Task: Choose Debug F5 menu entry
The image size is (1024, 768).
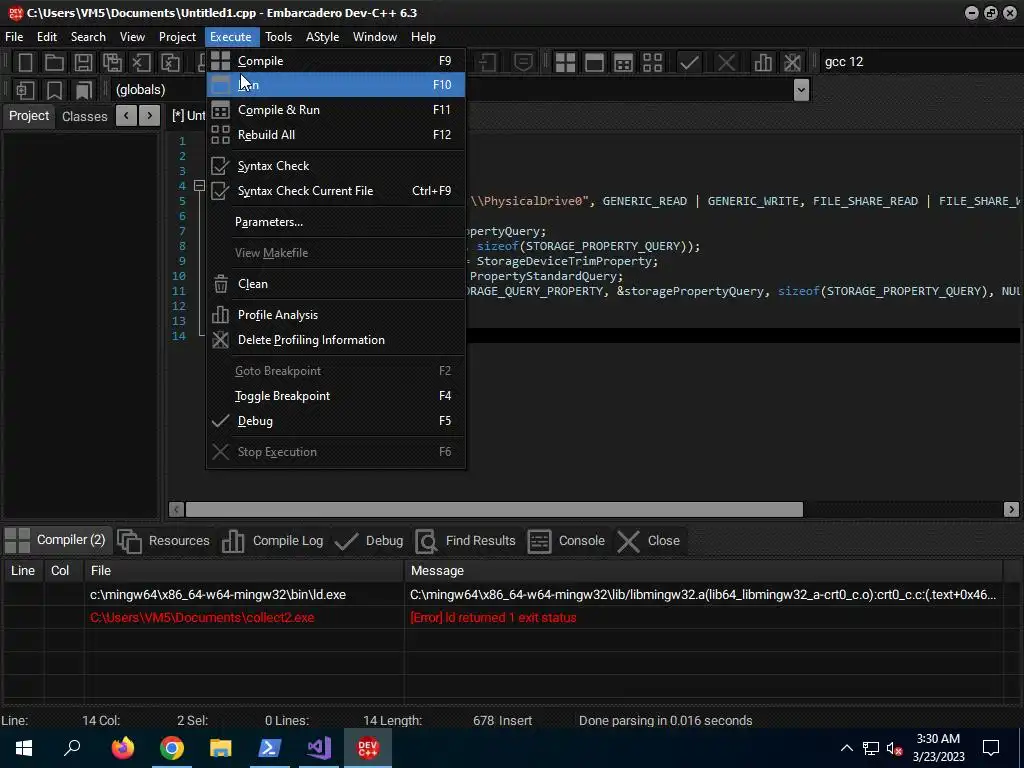Action: click(x=336, y=421)
